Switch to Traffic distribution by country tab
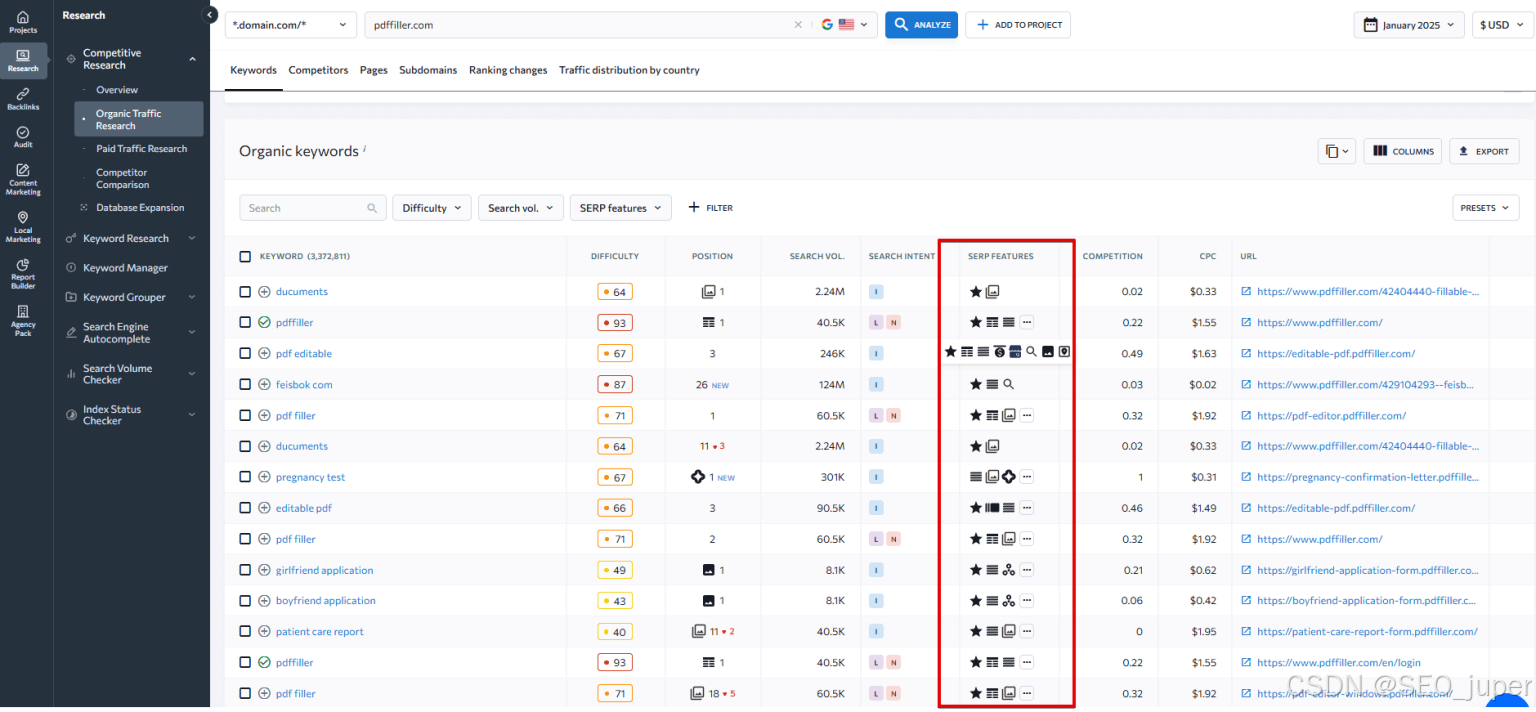Viewport: 1536px width, 712px height. click(x=629, y=70)
